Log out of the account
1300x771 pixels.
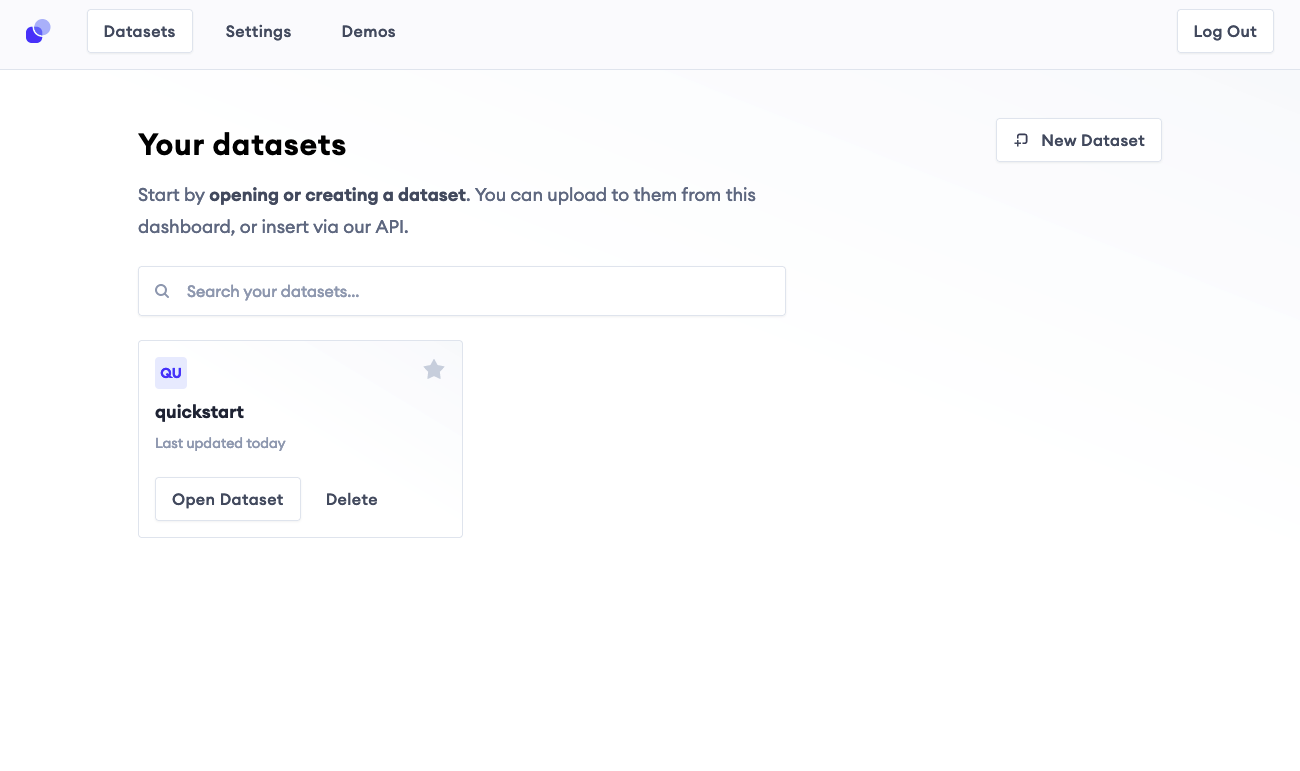point(1225,31)
